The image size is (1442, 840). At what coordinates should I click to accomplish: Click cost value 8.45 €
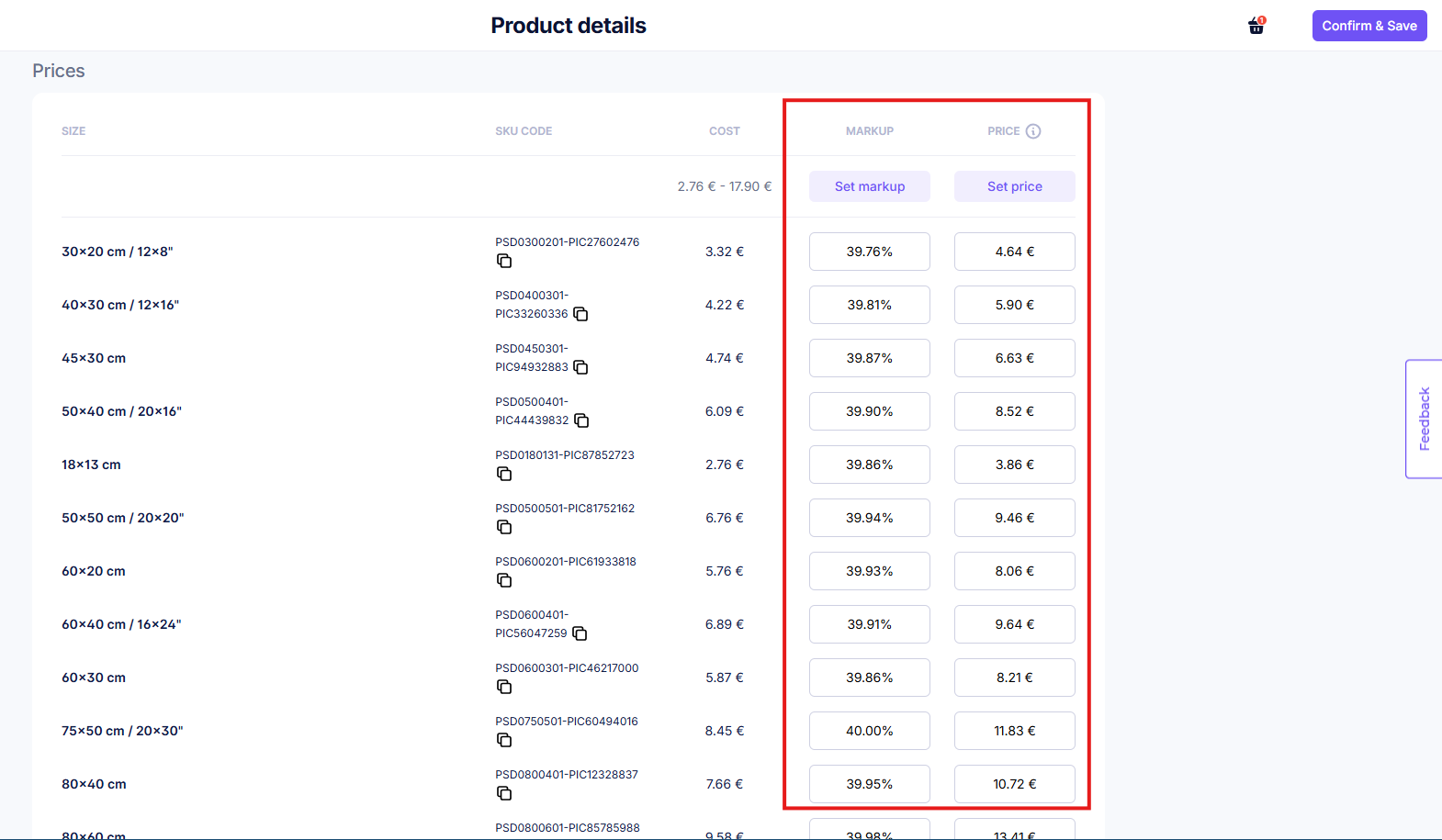pos(725,731)
